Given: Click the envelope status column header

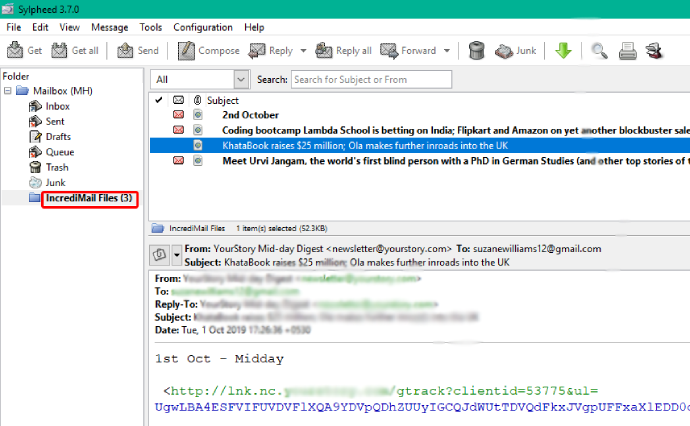Looking at the screenshot, I should click(178, 100).
